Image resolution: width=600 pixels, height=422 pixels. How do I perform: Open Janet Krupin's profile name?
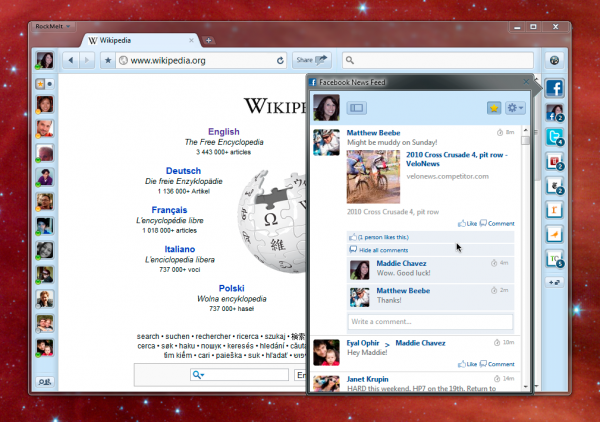(x=367, y=379)
